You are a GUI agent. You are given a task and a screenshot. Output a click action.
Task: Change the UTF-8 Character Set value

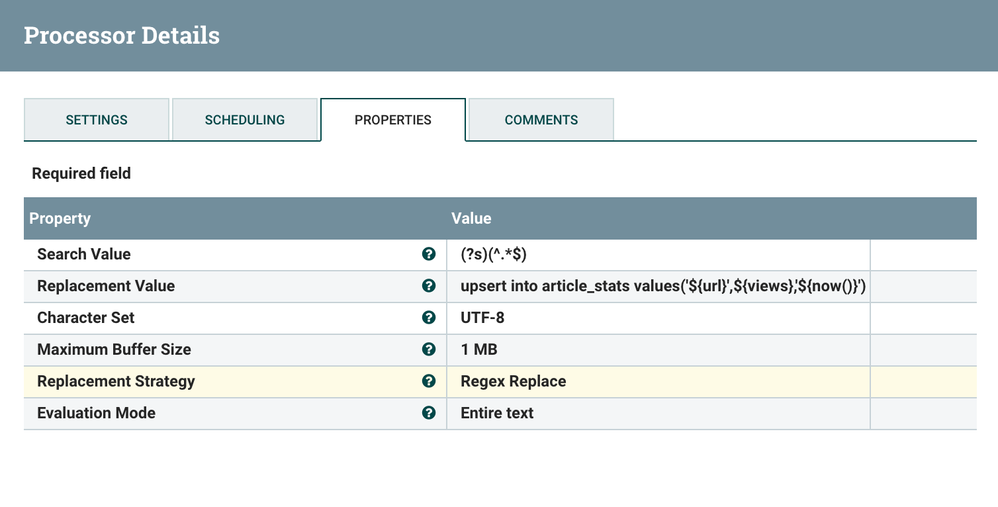pos(657,318)
